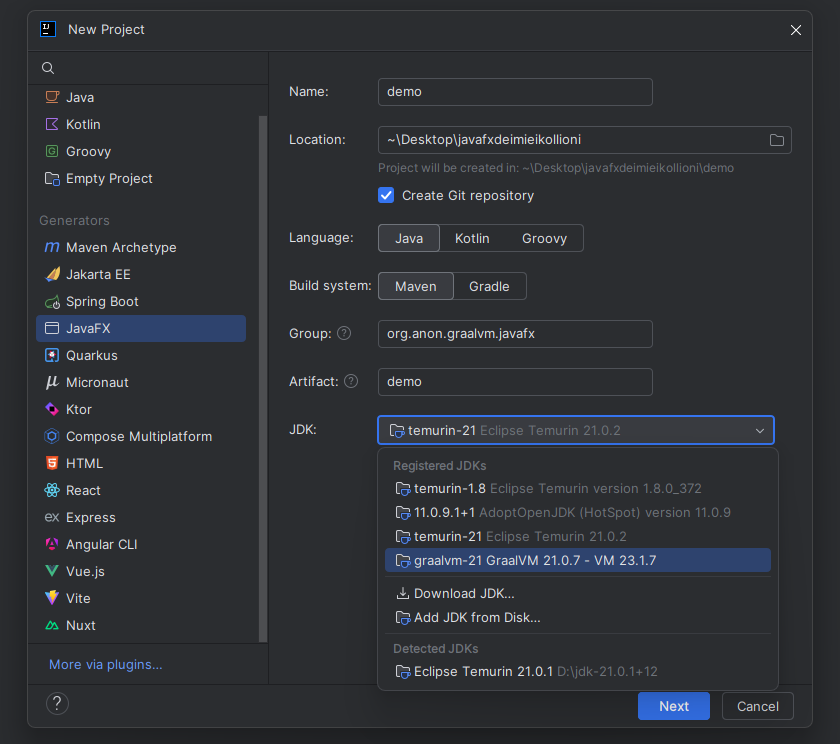Select graalvm-21 GraalVM 21.0.7 JDK
Screen dimensions: 840x744
pos(578,560)
